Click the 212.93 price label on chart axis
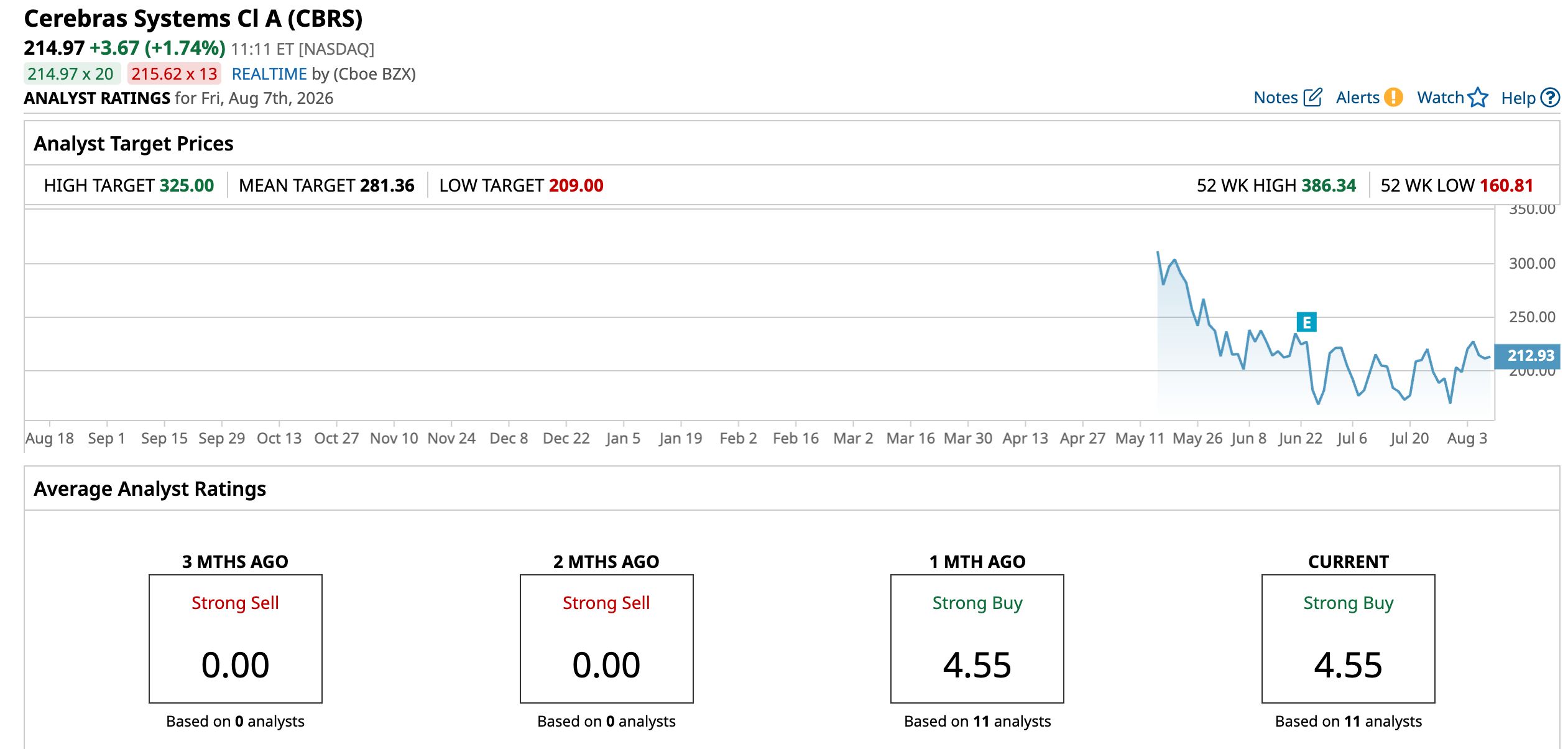The height and width of the screenshot is (749, 1568). (x=1527, y=356)
